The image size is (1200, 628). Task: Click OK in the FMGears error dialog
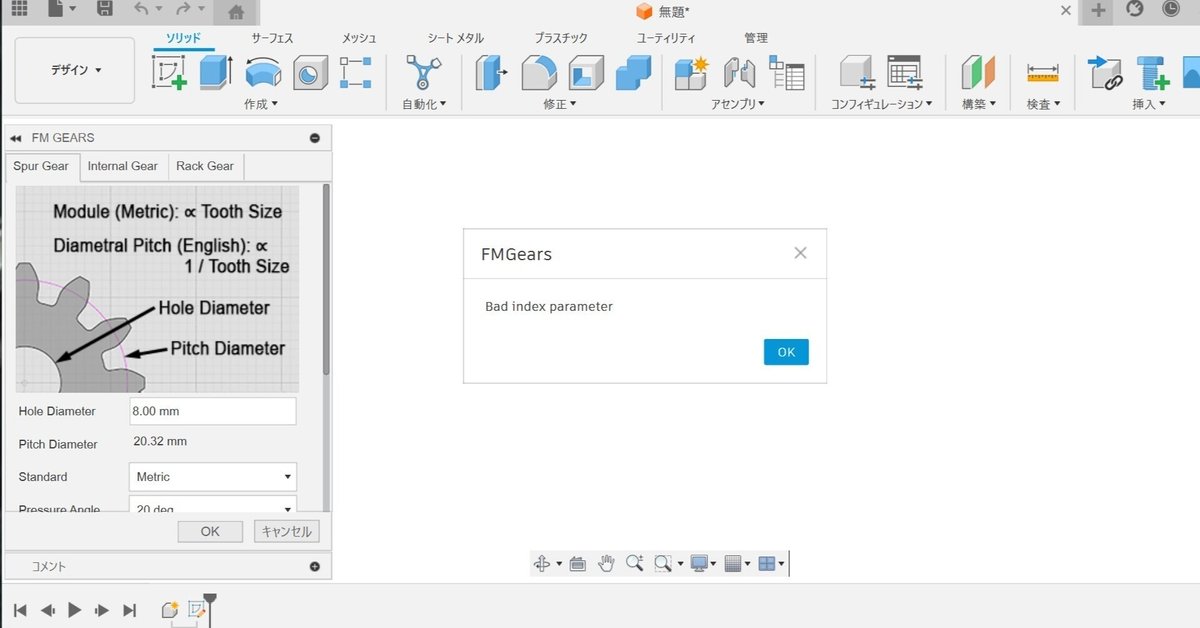pos(786,352)
